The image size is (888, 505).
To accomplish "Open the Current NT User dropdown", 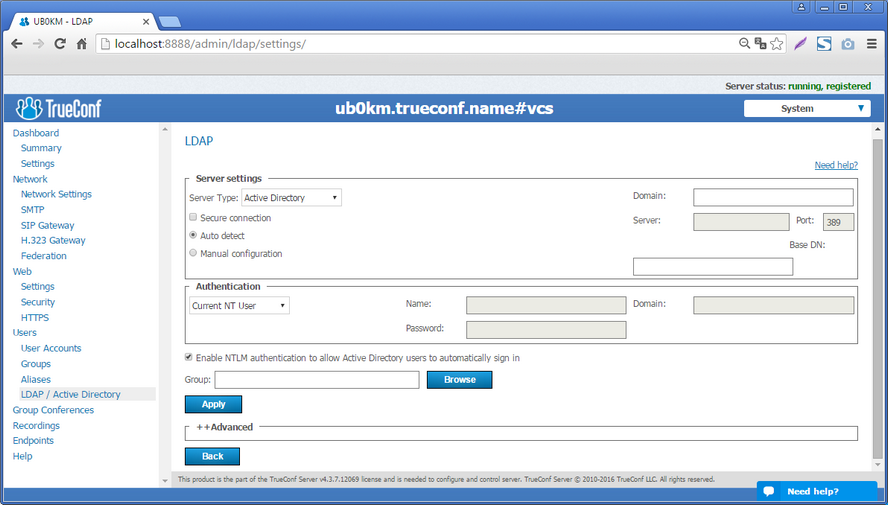I will [x=239, y=306].
